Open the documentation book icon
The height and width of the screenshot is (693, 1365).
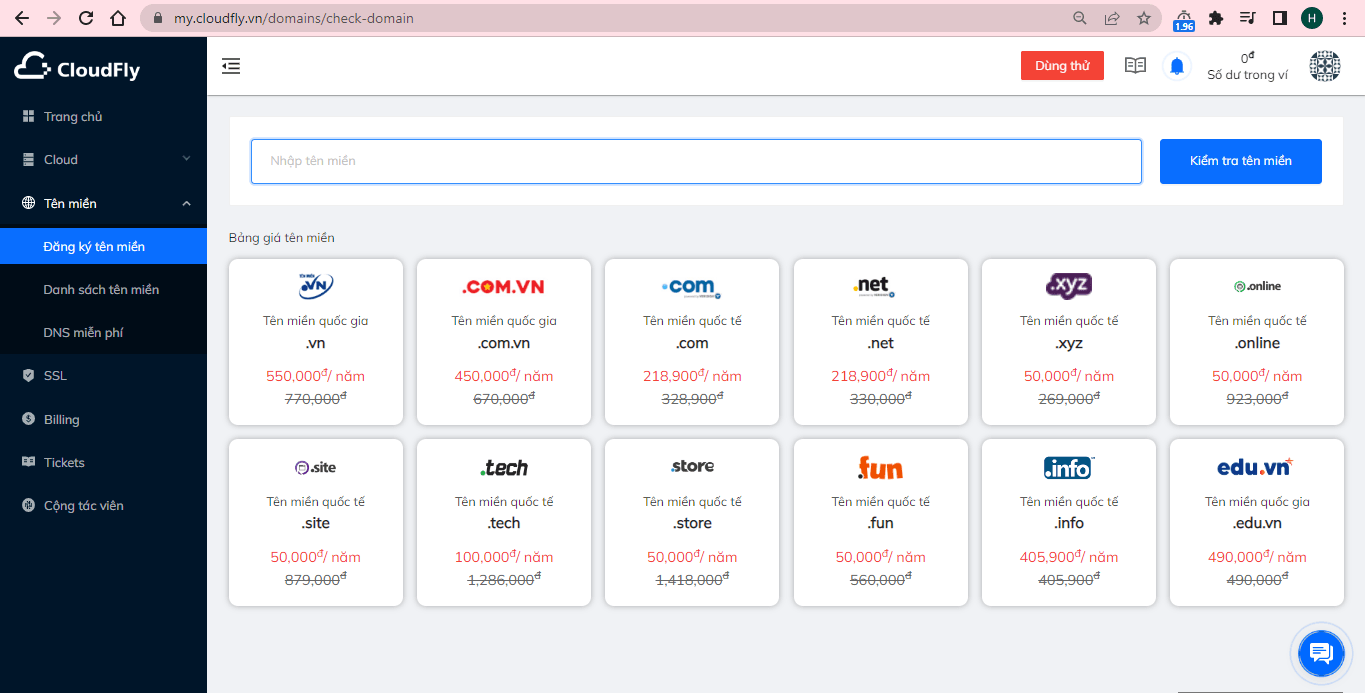coord(1135,66)
